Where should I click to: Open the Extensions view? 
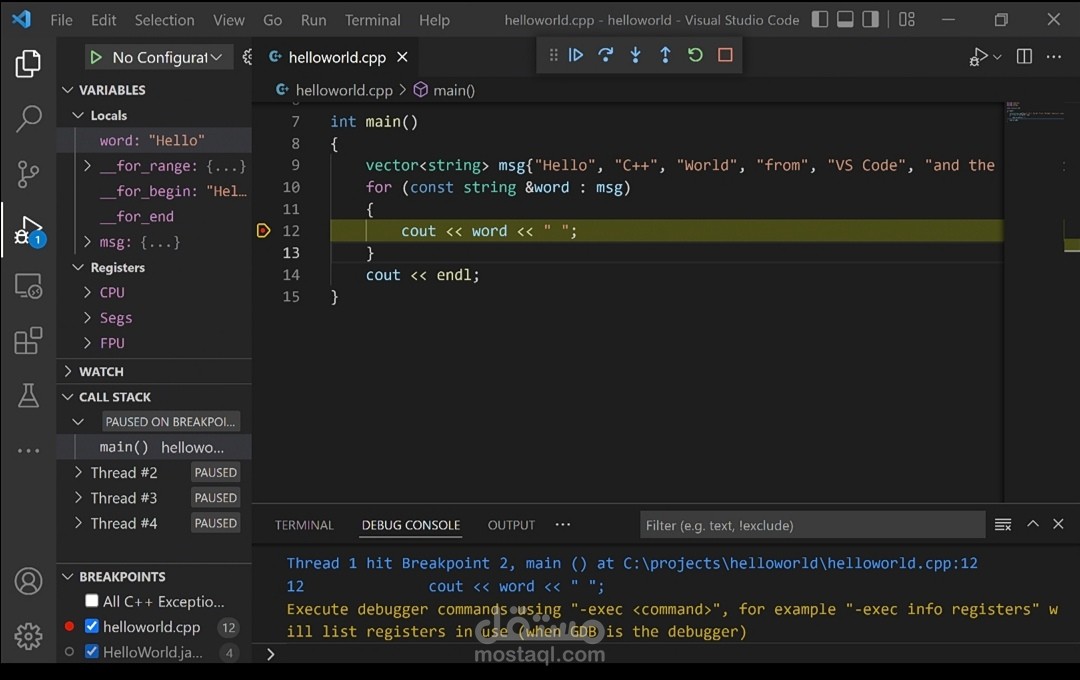(28, 340)
